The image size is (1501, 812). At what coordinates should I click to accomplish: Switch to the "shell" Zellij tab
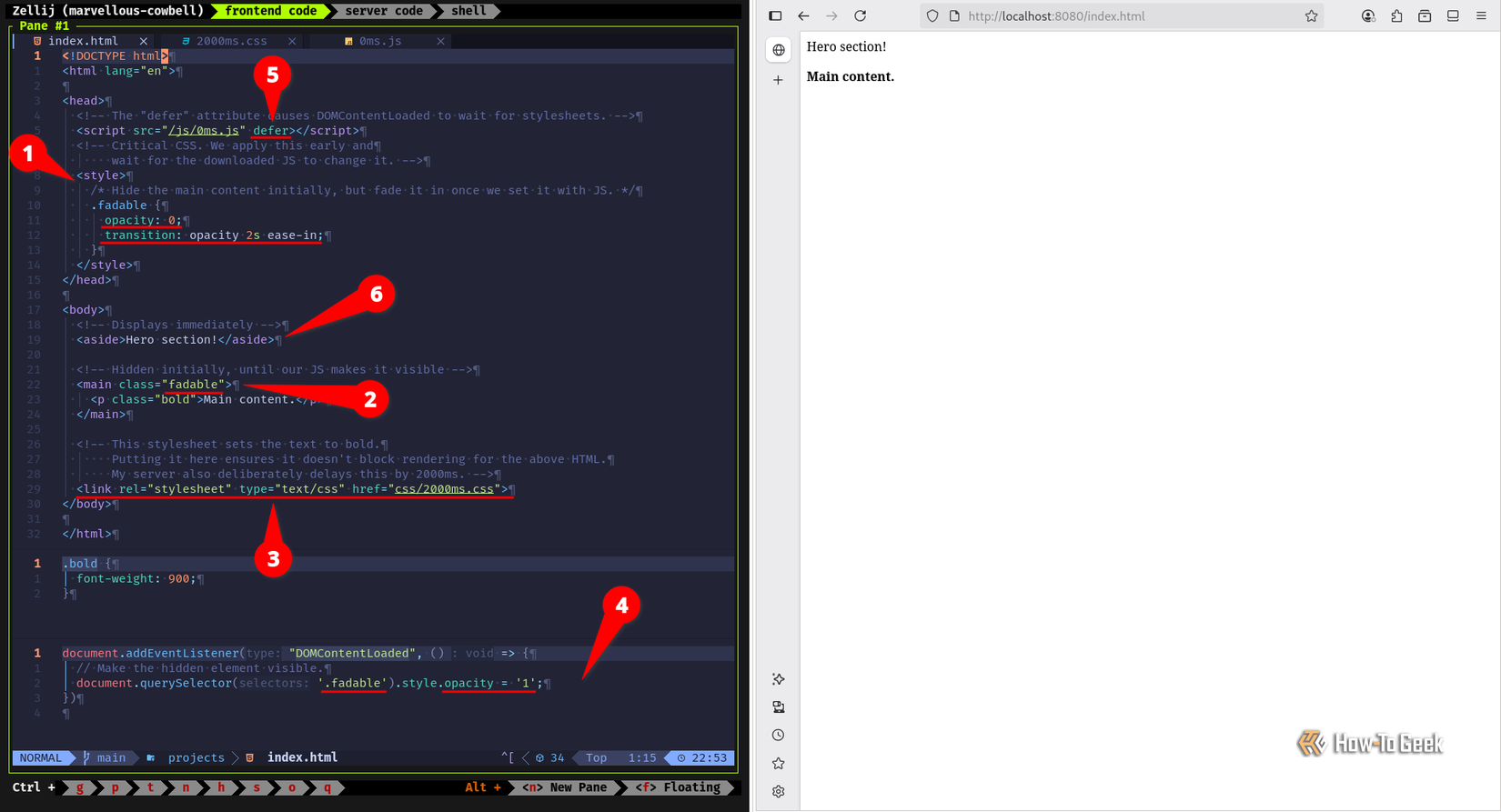pyautogui.click(x=468, y=11)
